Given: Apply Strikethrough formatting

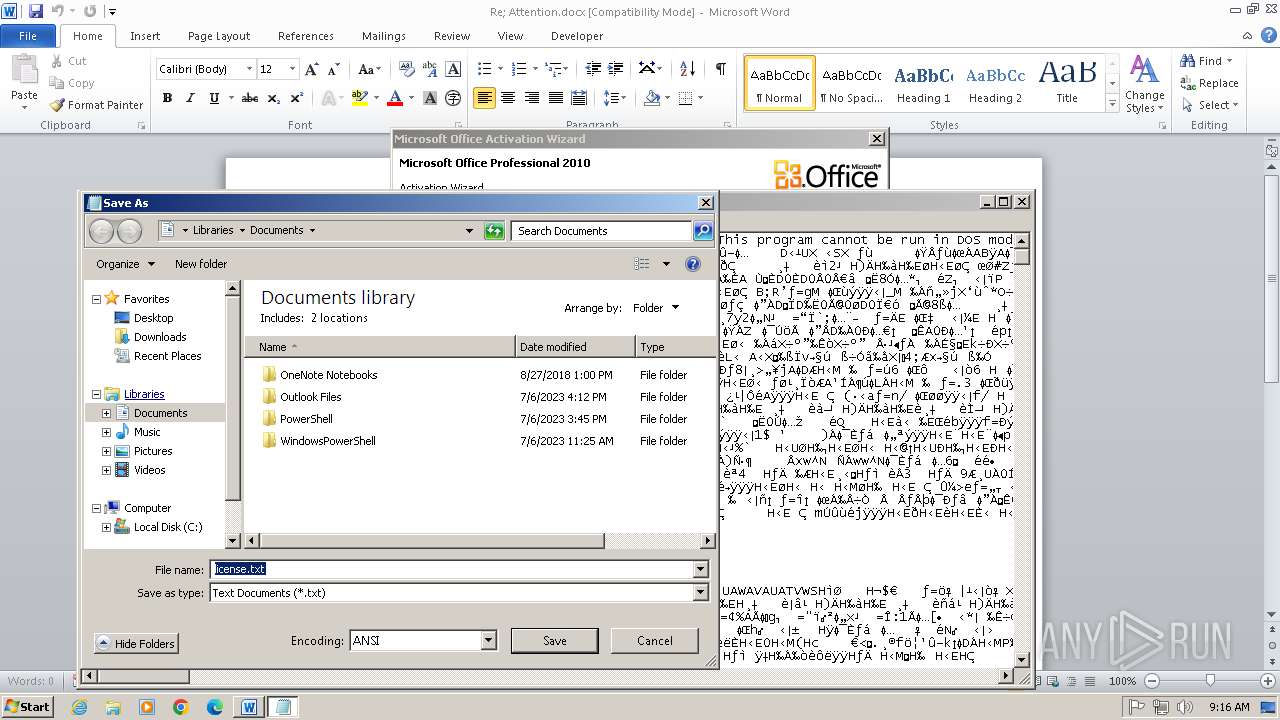Looking at the screenshot, I should pos(250,98).
